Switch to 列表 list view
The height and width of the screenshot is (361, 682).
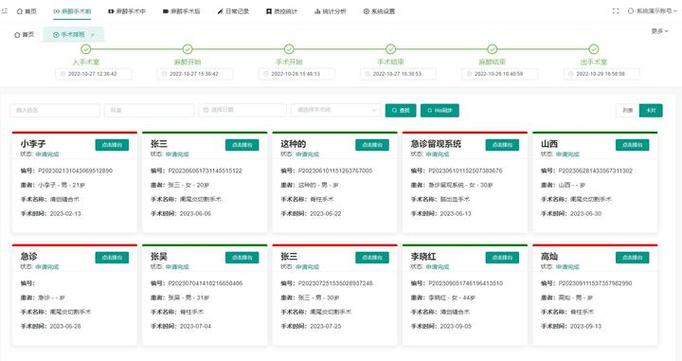tap(627, 110)
